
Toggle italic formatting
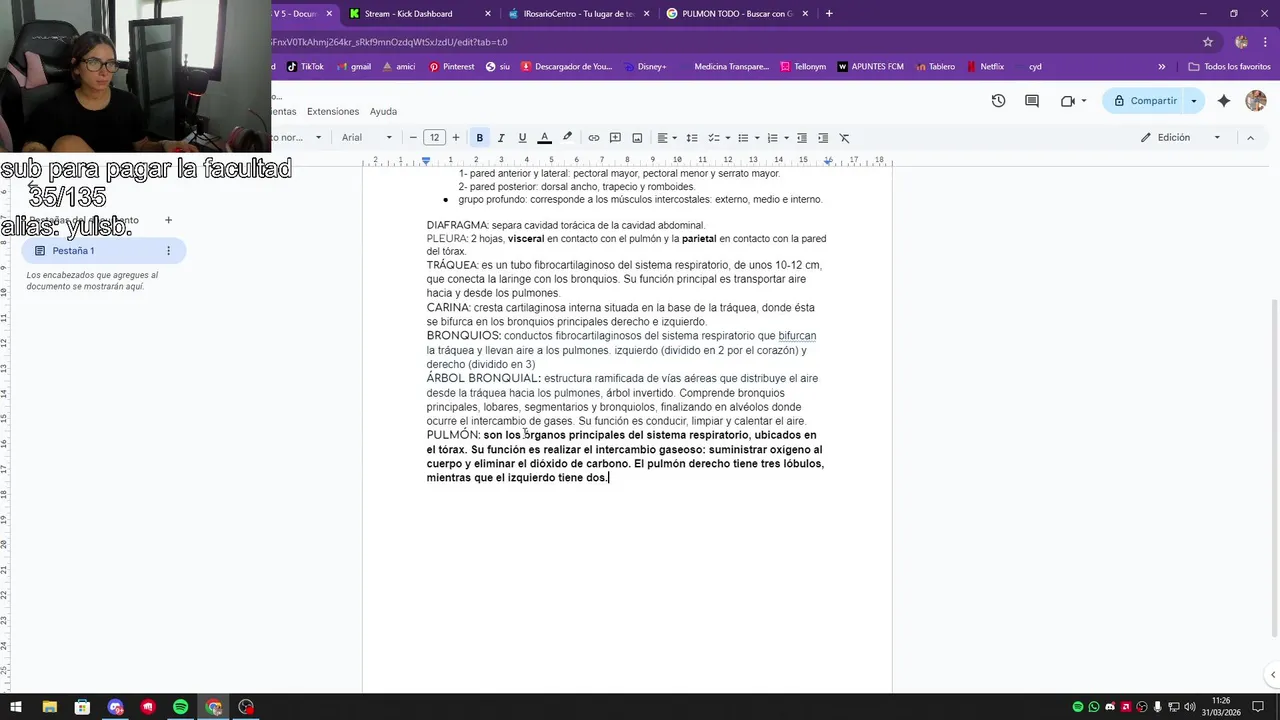[x=501, y=138]
